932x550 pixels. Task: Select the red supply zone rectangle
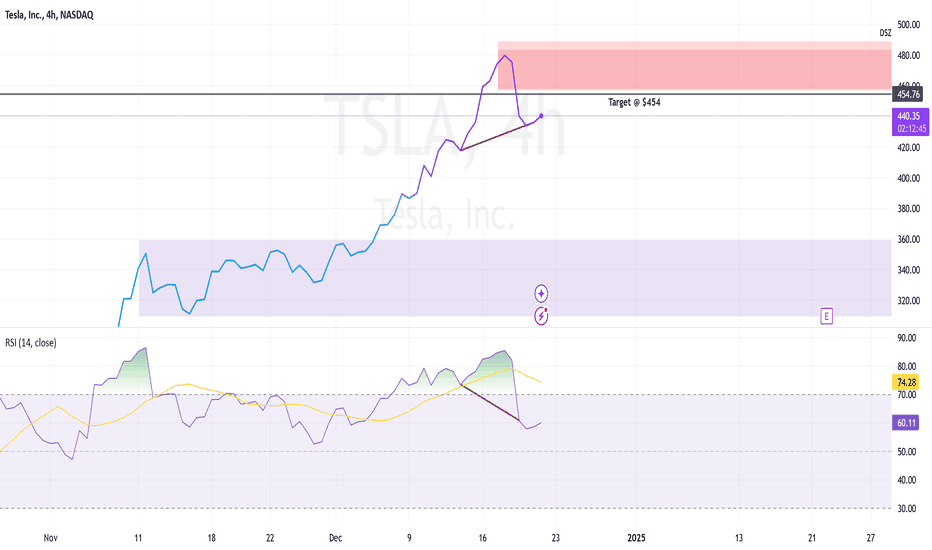click(x=694, y=65)
